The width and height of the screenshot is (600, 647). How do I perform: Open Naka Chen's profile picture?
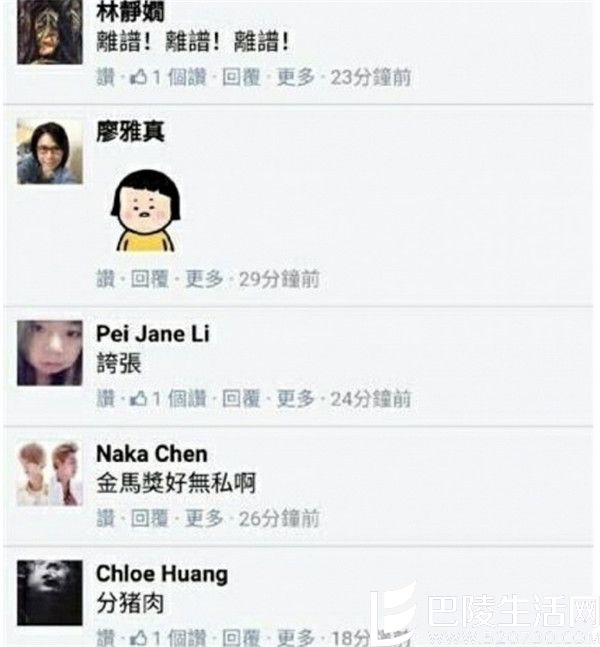pos(50,474)
